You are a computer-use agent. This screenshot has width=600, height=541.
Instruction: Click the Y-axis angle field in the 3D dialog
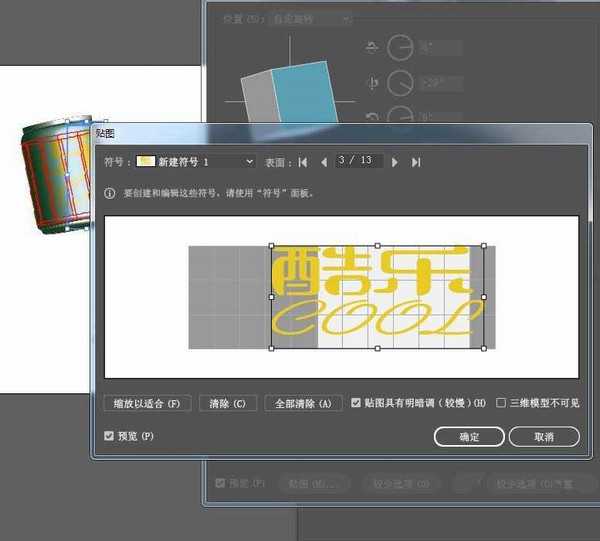point(441,83)
